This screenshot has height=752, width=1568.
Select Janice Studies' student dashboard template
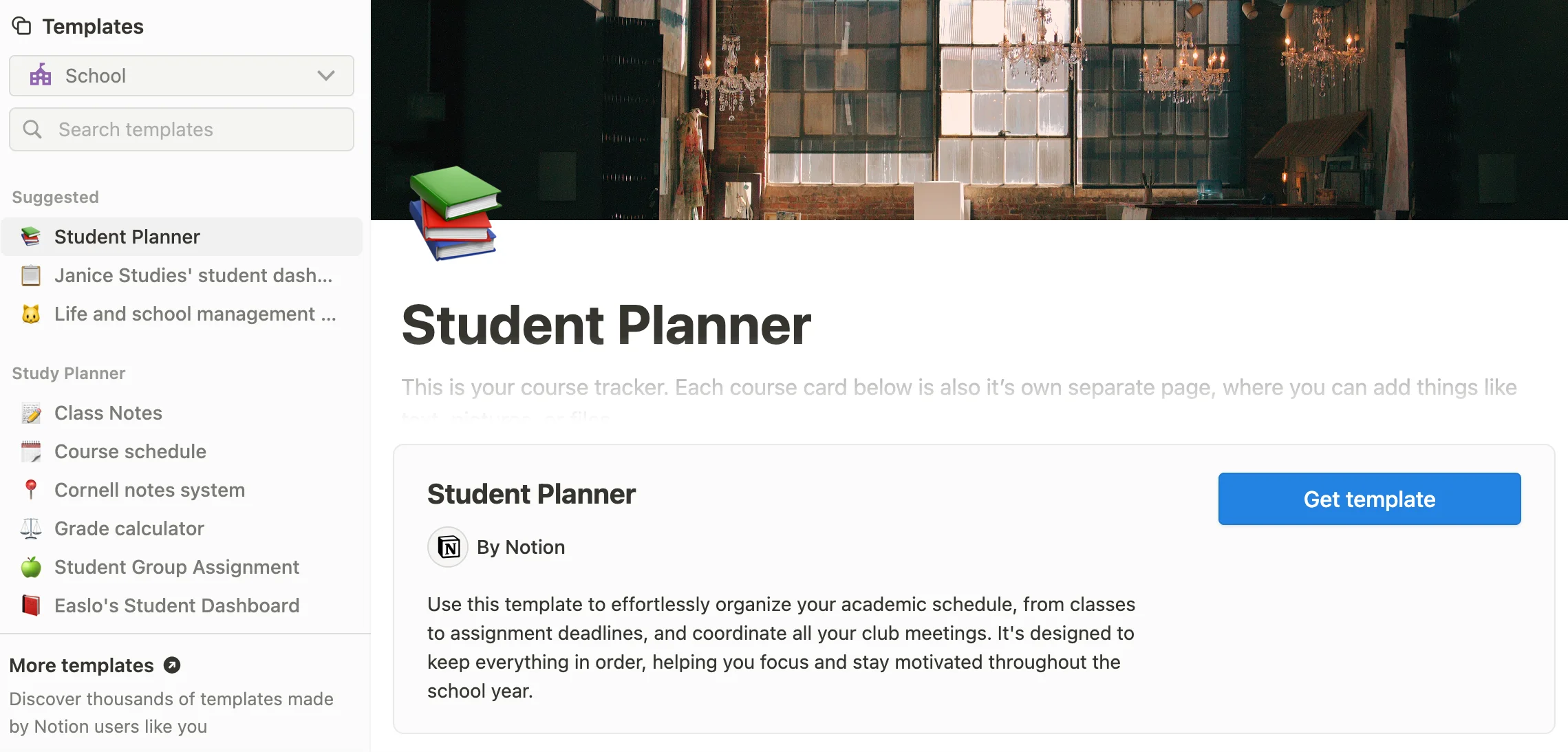pyautogui.click(x=193, y=275)
